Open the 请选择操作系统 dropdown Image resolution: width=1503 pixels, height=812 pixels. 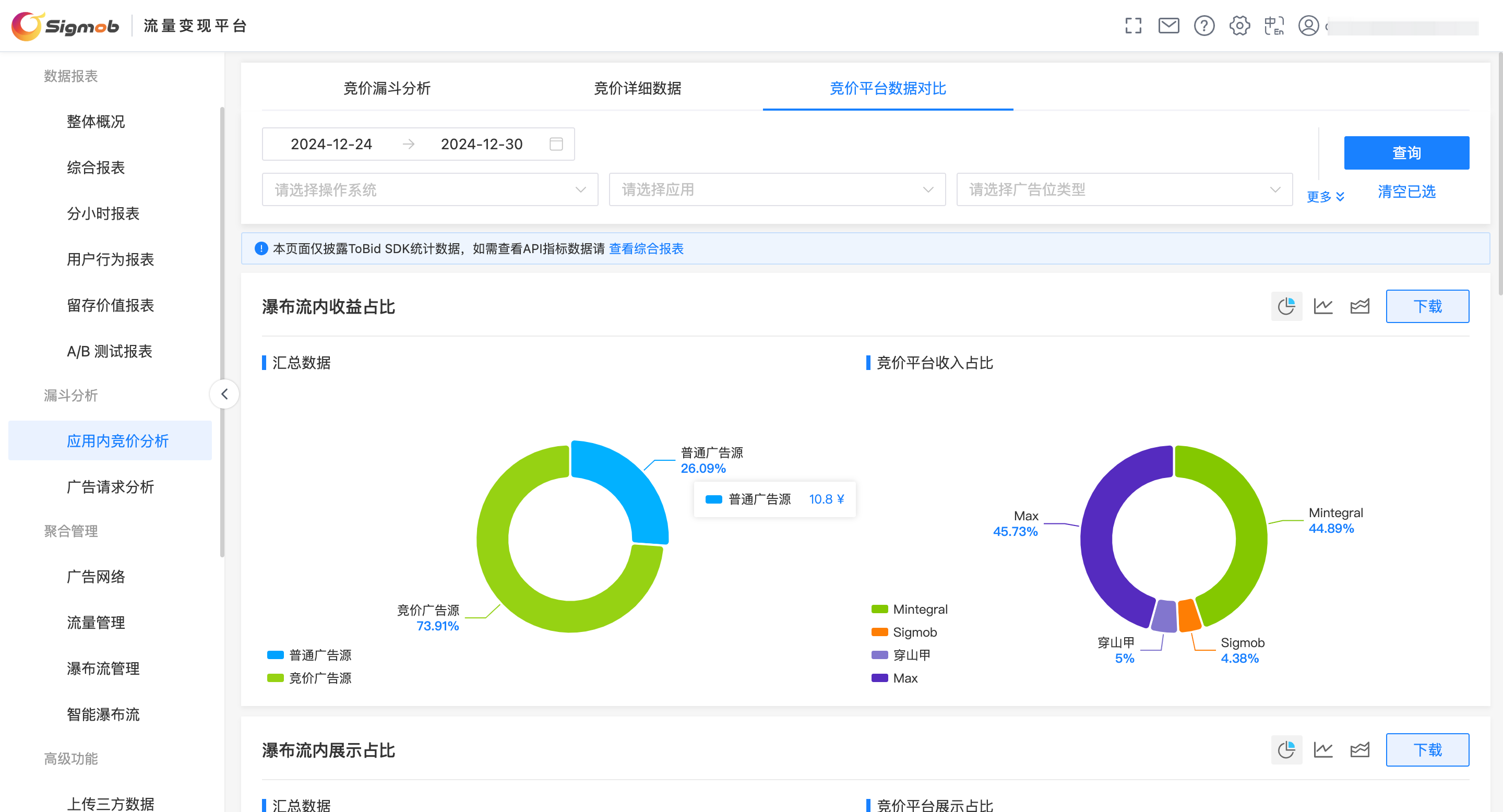[430, 189]
